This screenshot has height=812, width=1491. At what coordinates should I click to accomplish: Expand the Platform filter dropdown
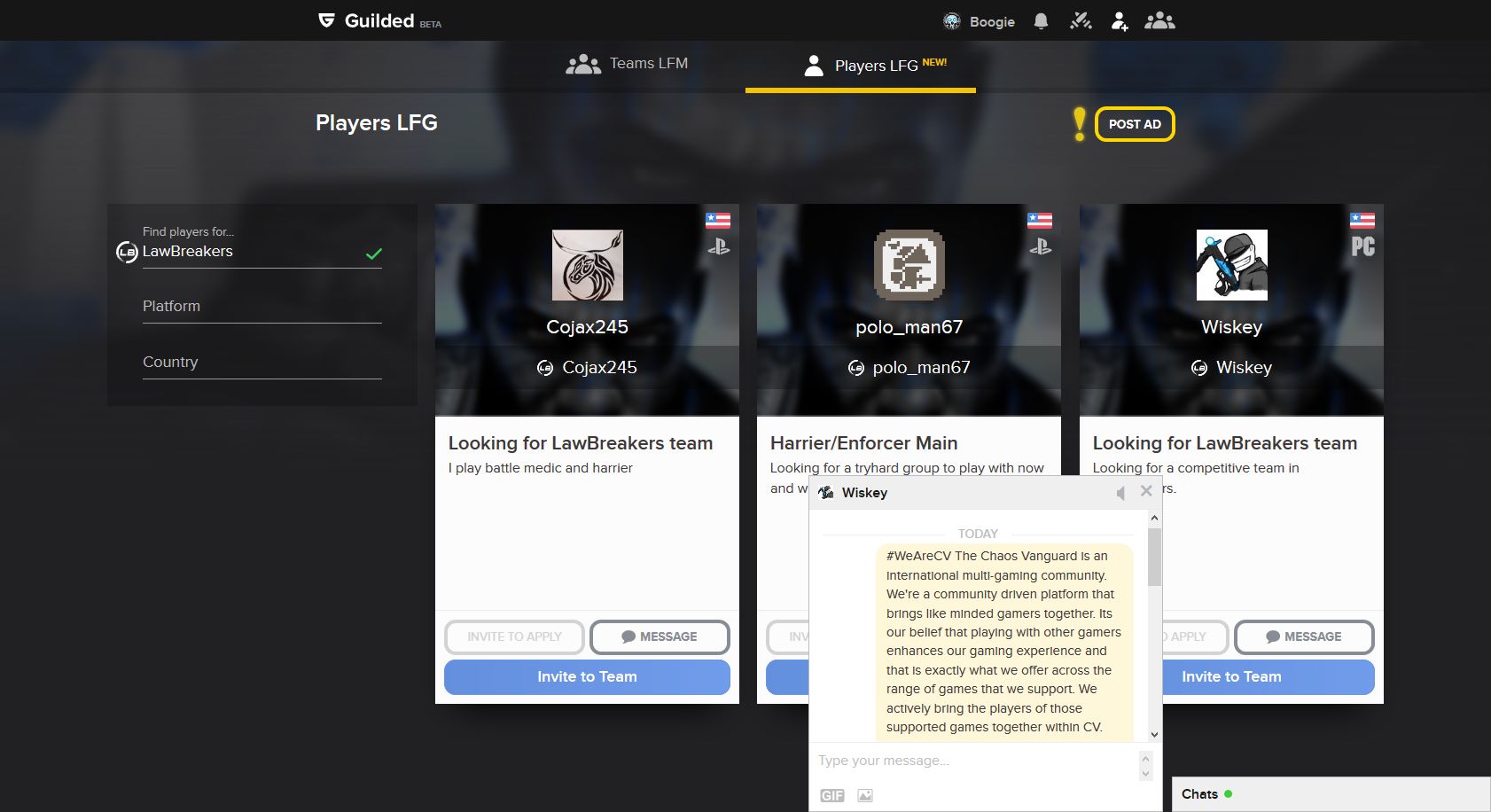point(262,307)
